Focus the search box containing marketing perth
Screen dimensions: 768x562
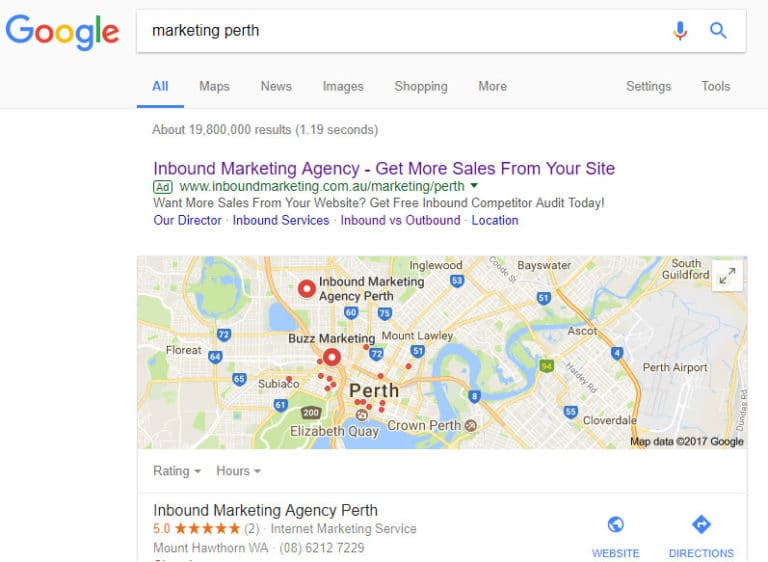coord(404,31)
